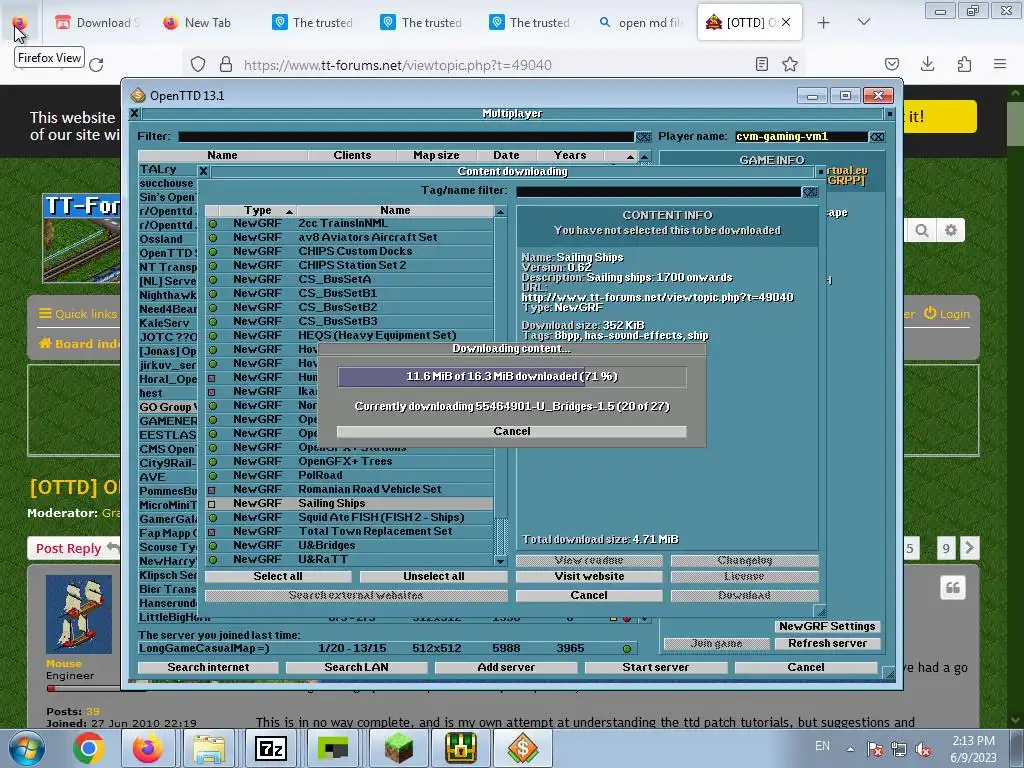The image size is (1024, 768).
Task: Click the content list scrollbar thumb
Action: [500, 536]
